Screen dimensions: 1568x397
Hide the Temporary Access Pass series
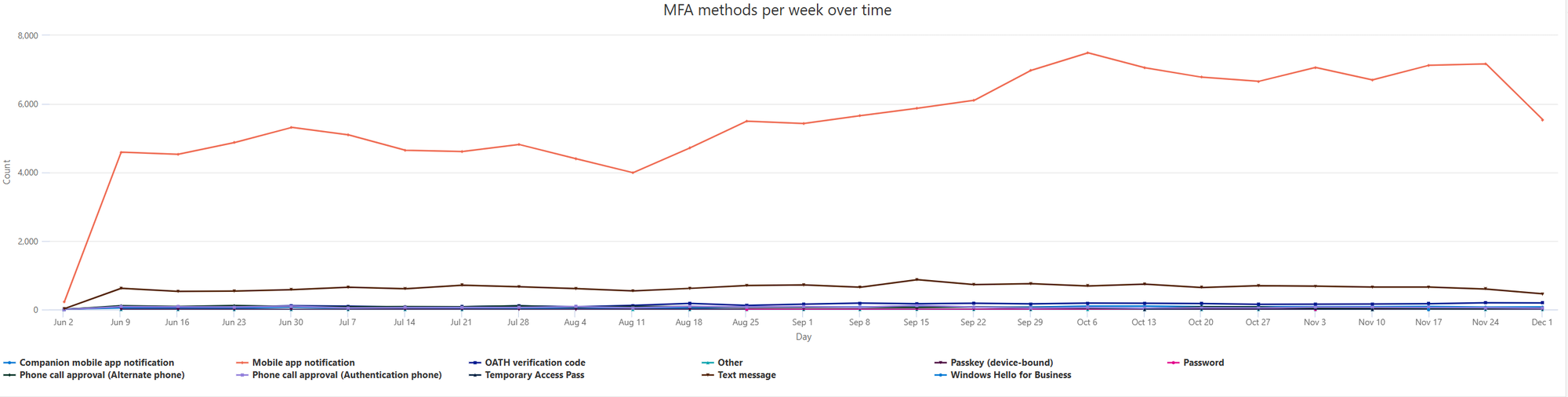[534, 375]
